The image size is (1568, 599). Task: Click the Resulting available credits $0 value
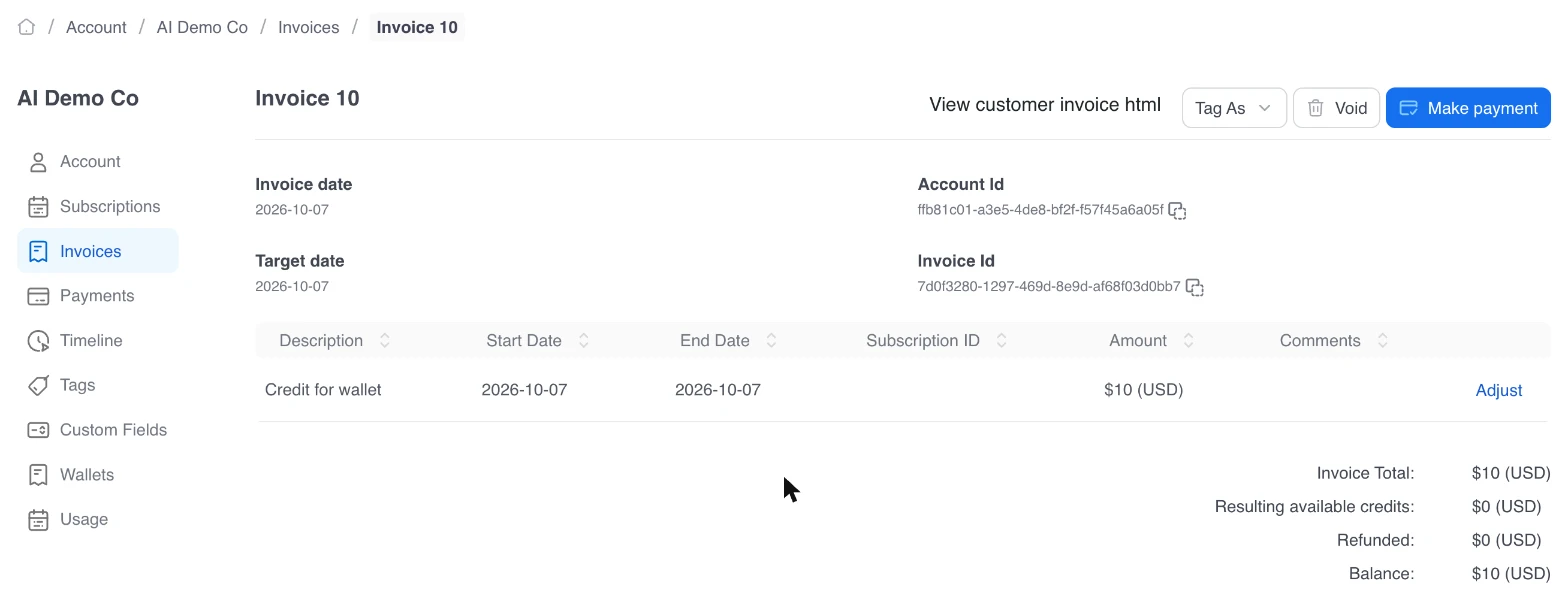tap(1507, 507)
